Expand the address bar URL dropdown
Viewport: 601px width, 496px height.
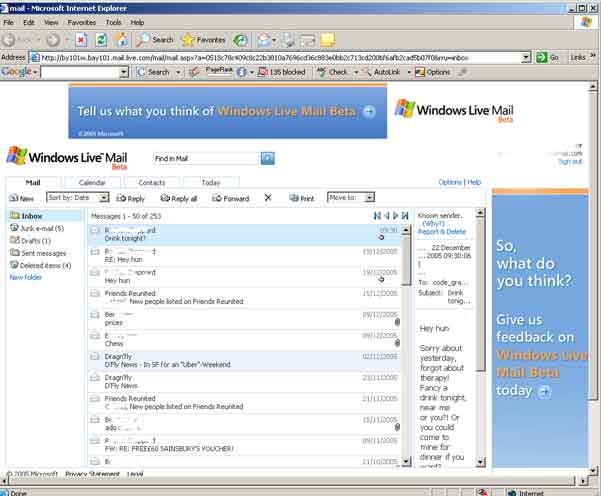tap(526, 58)
